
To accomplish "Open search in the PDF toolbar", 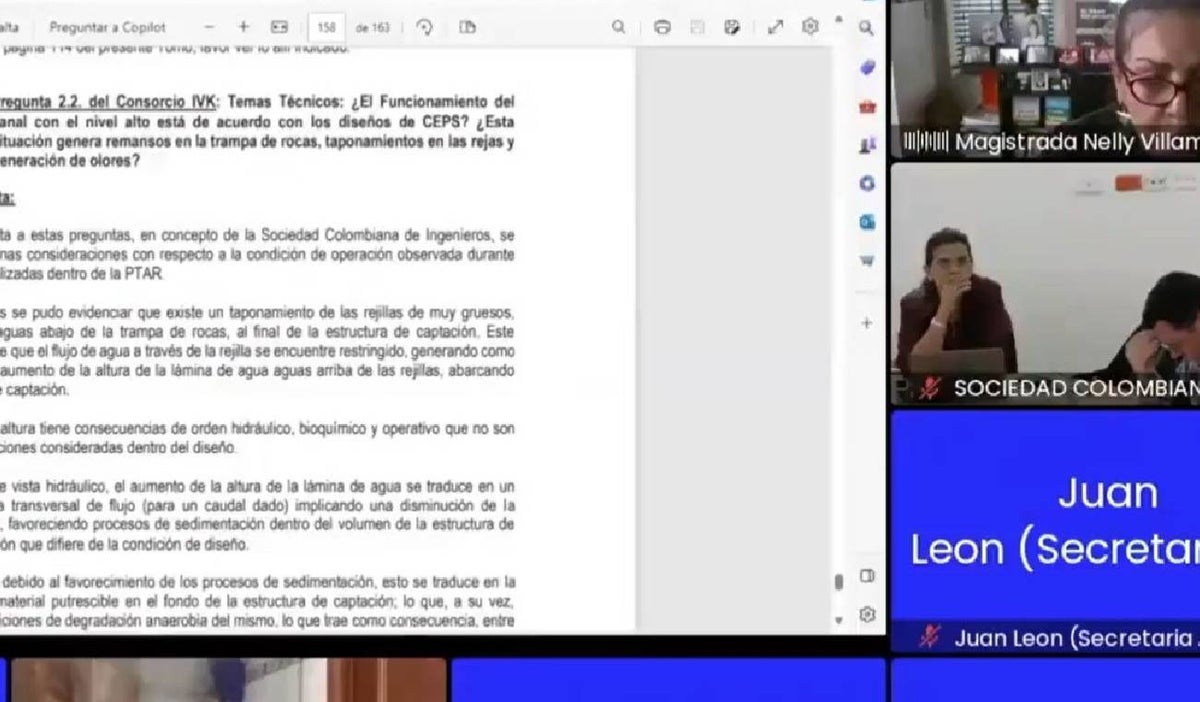I will pyautogui.click(x=619, y=27).
